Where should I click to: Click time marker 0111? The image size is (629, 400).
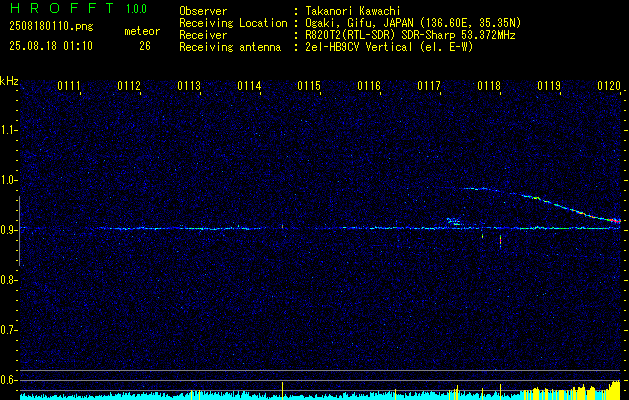pyautogui.click(x=69, y=86)
